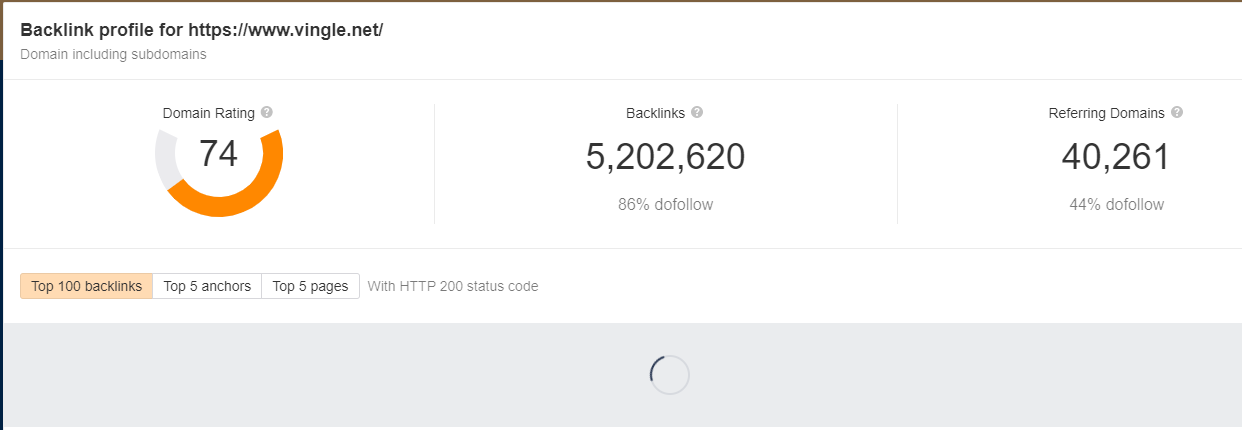Select the Top 100 backlinks tab

(86, 286)
